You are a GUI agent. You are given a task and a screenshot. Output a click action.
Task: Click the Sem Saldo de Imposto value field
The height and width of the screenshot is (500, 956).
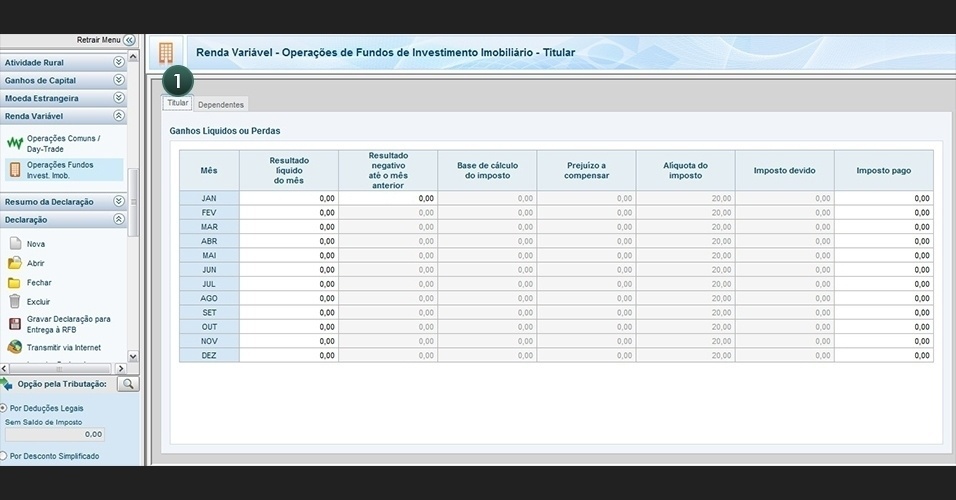(x=55, y=434)
